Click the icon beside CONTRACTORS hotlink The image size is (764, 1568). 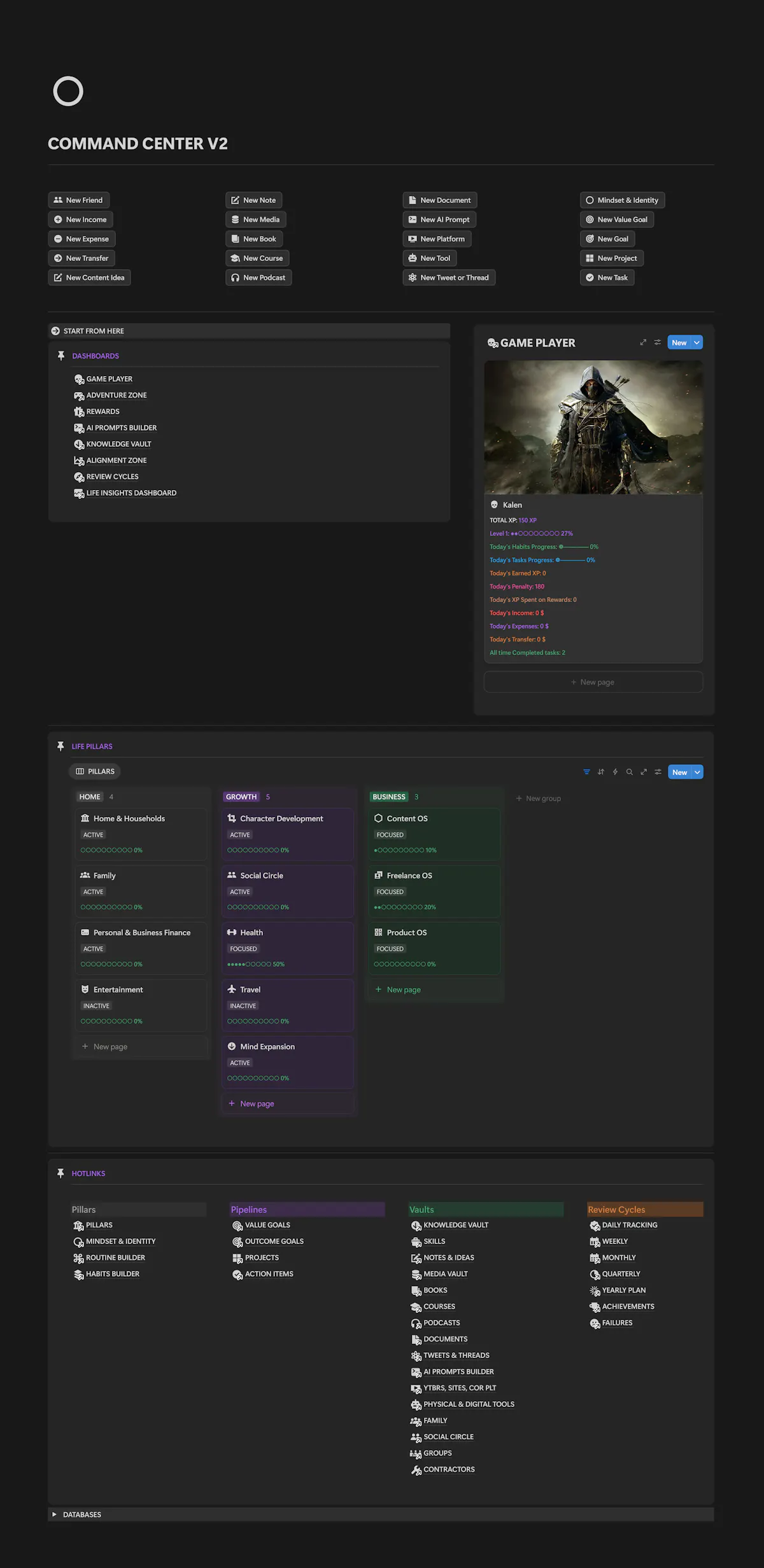pos(416,1470)
